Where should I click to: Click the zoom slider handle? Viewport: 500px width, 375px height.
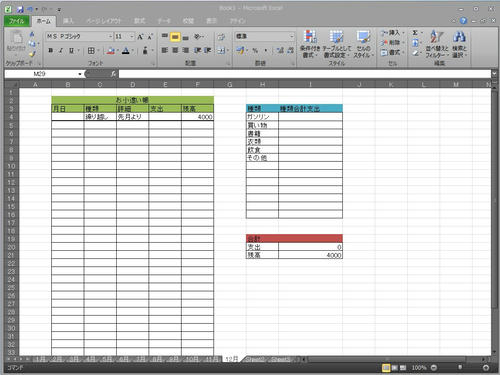(x=460, y=368)
